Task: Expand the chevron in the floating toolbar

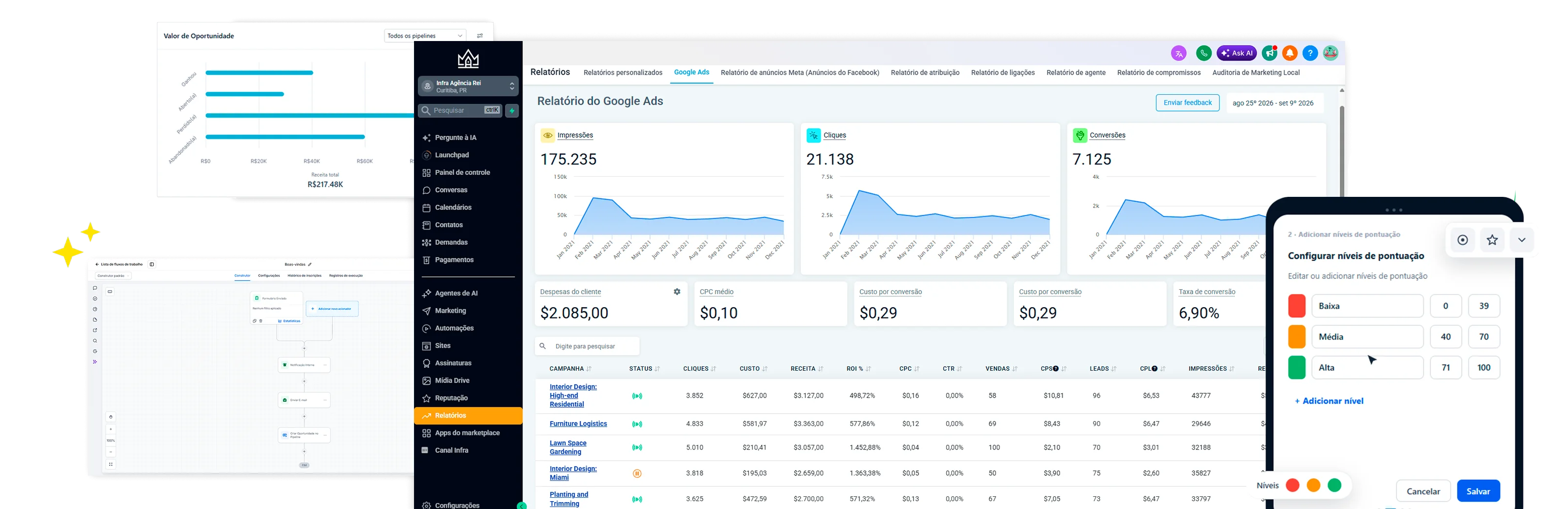Action: 1521,240
